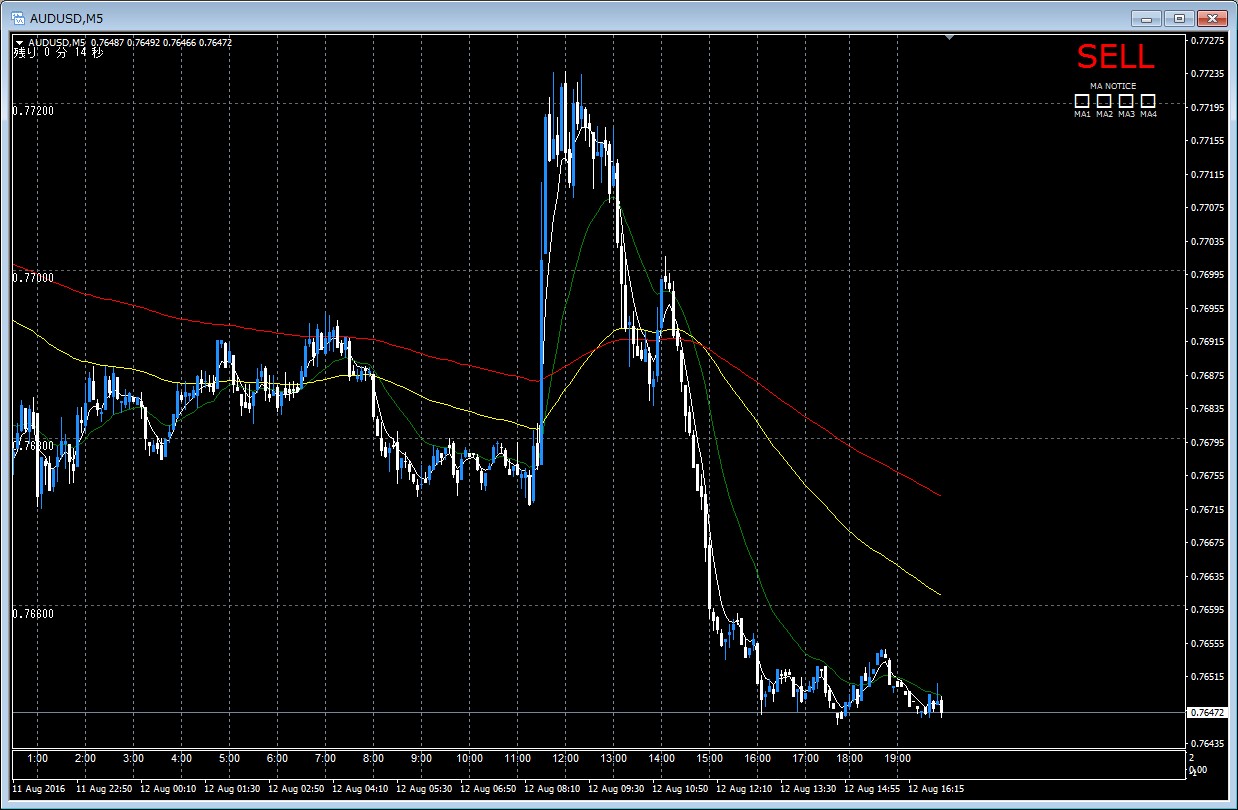Viewport: 1238px width, 810px height.
Task: Click the 19:00 label in the sub-window
Action: 898,758
